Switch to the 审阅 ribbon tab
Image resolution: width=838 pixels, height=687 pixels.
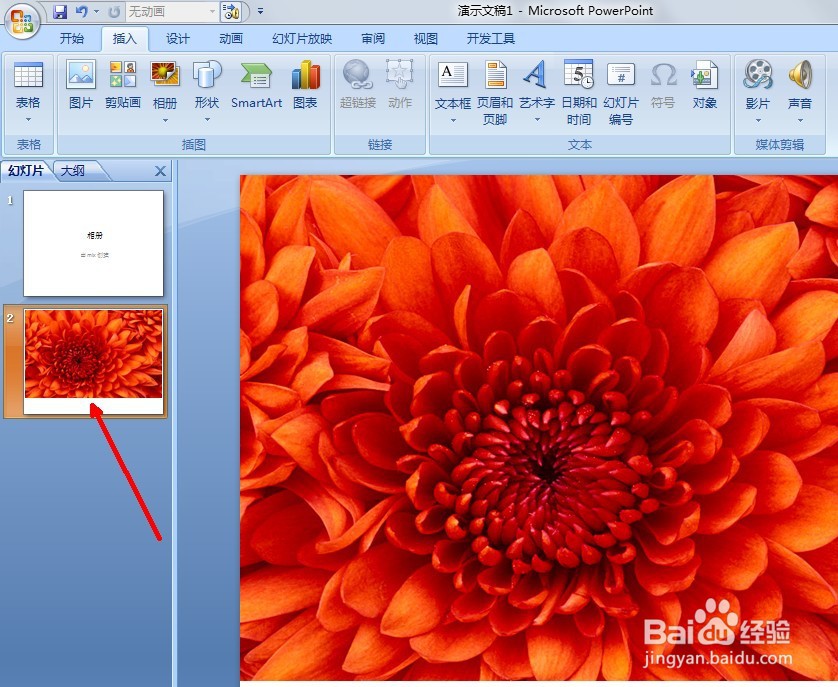pos(373,38)
